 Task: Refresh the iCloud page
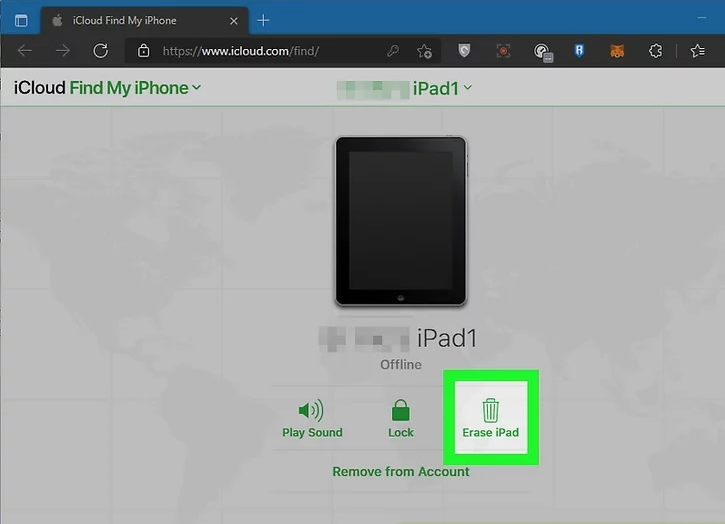tap(100, 51)
